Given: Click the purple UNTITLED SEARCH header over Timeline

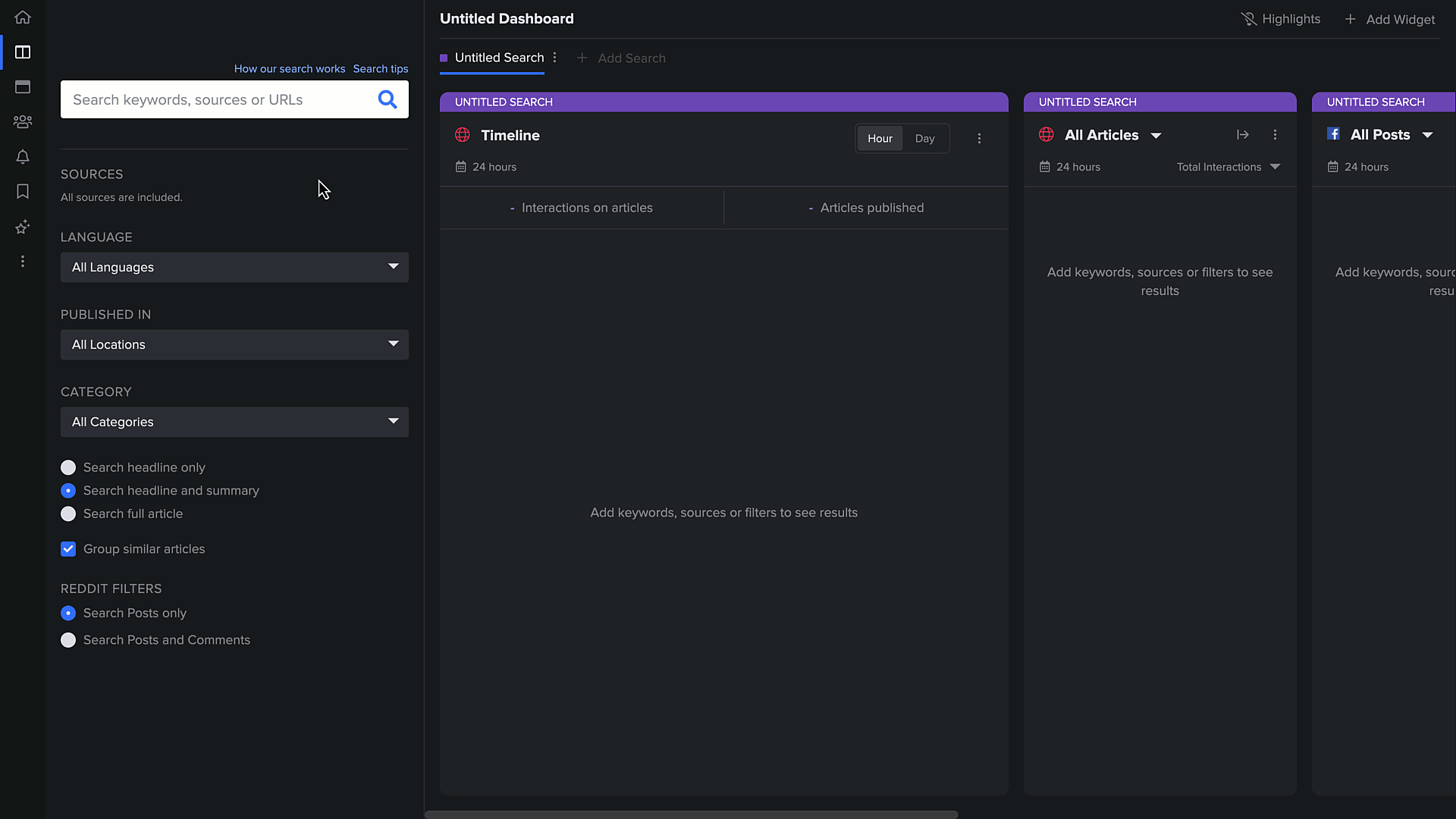Looking at the screenshot, I should click(x=724, y=102).
